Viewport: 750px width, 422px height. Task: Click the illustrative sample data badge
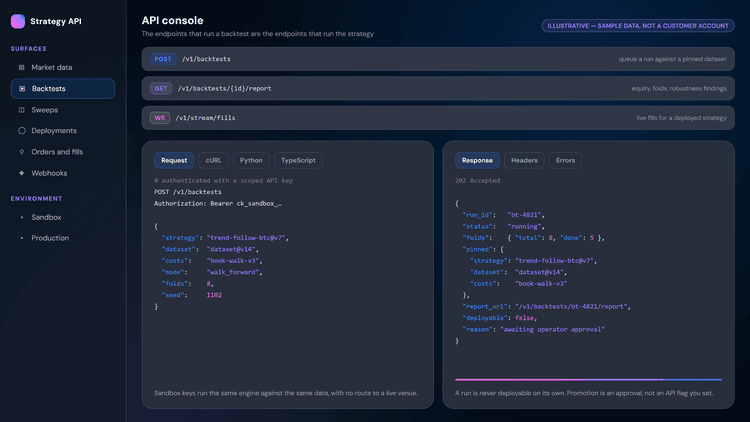tap(638, 26)
